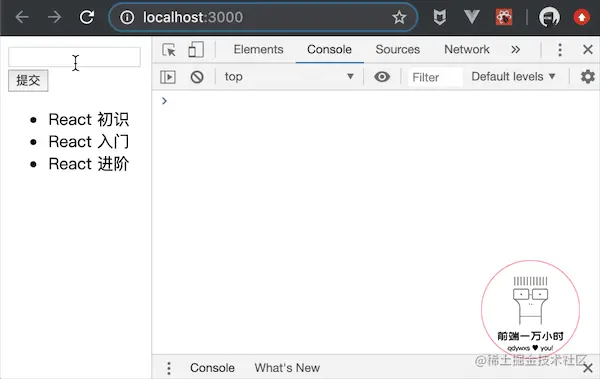Select the React 进阶 list item
Viewport: 600px width, 379px height.
tap(89, 164)
